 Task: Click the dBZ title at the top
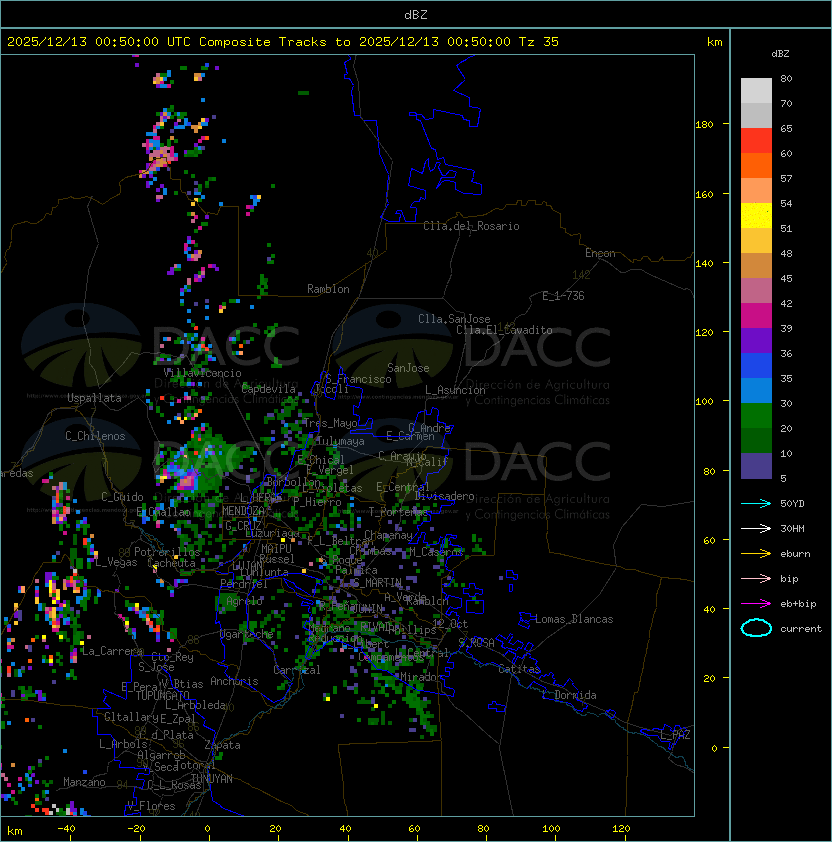[416, 14]
